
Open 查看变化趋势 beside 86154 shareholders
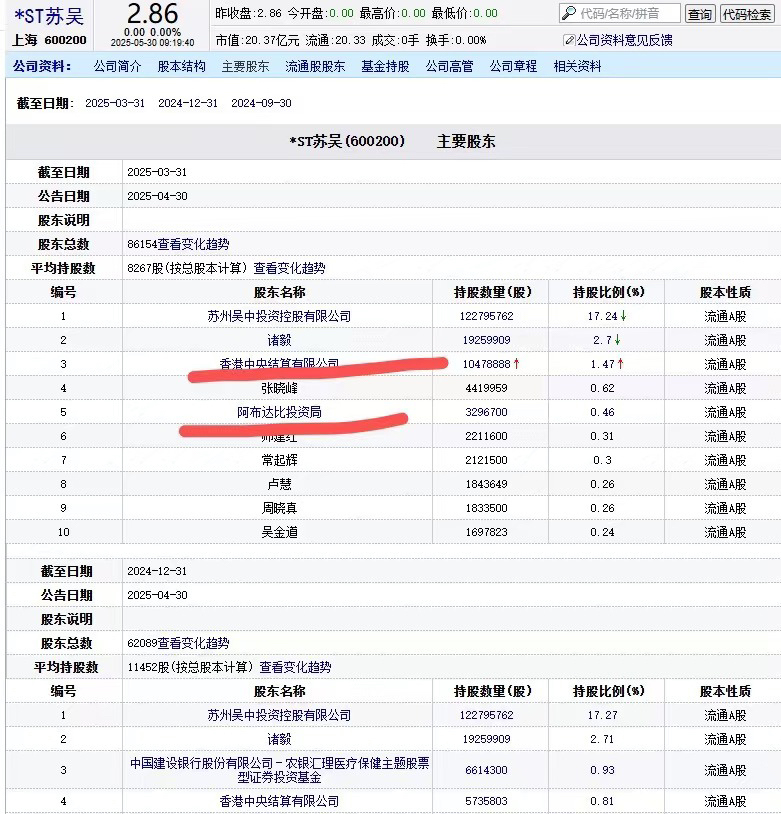pos(193,244)
